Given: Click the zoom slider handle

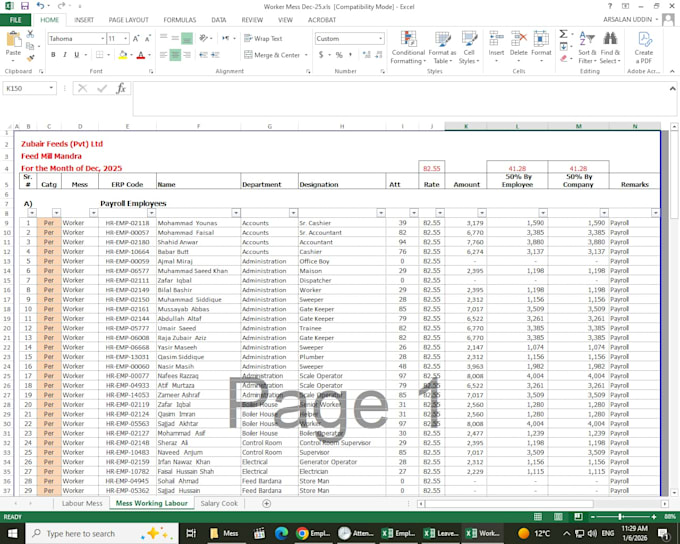Looking at the screenshot, I should coord(620,517).
